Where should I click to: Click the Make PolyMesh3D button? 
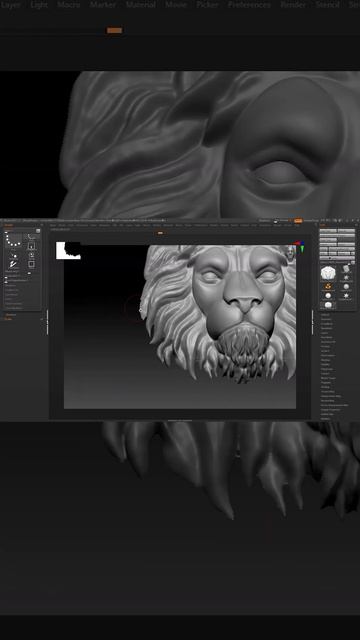(x=342, y=249)
